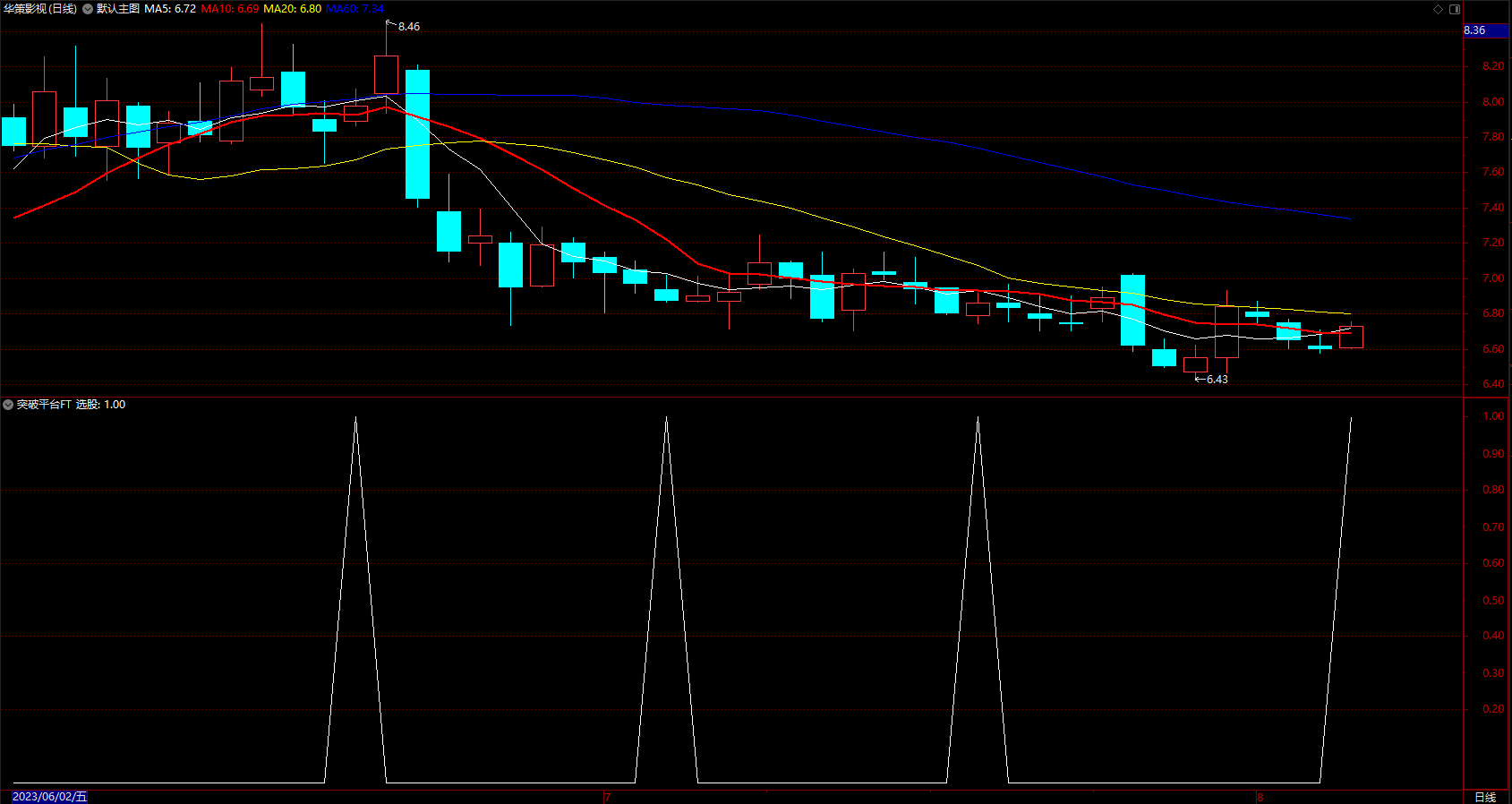Viewport: 1512px width, 804px height.
Task: Click the 8.00 price axis label
Action: 1493,102
